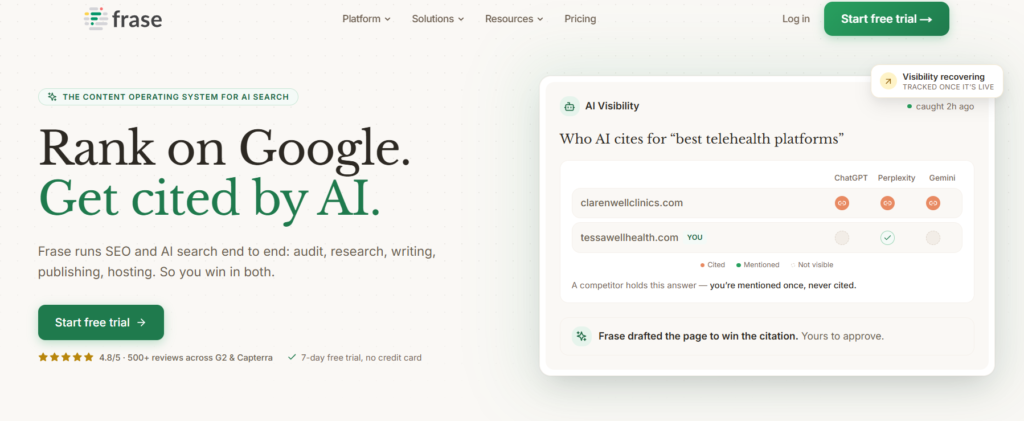Viewport: 1024px width, 421px height.
Task: Click clarenwellclinics.com Perplexity cited icon
Action: point(887,203)
